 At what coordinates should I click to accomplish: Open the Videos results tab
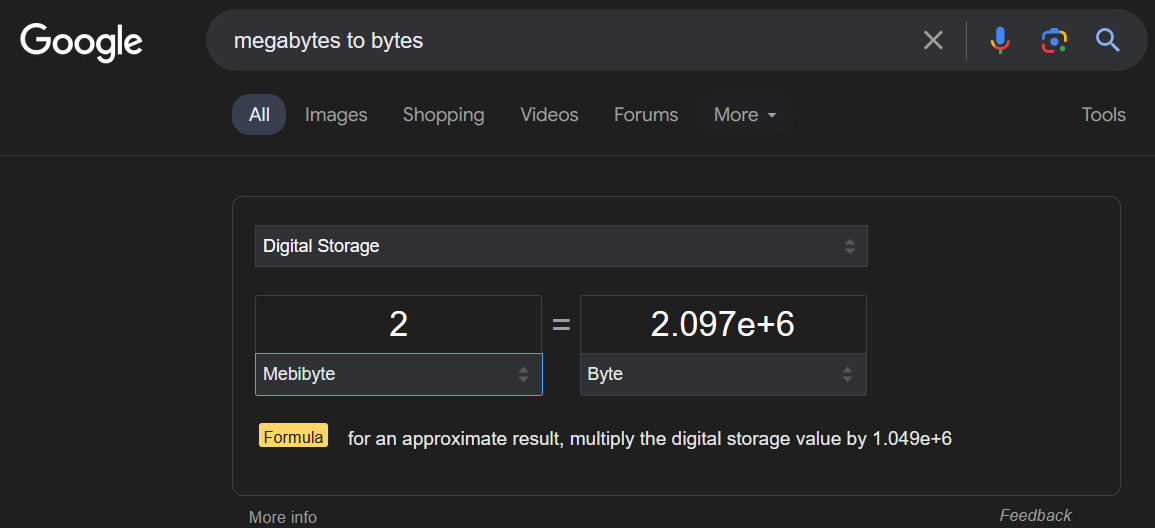click(549, 115)
